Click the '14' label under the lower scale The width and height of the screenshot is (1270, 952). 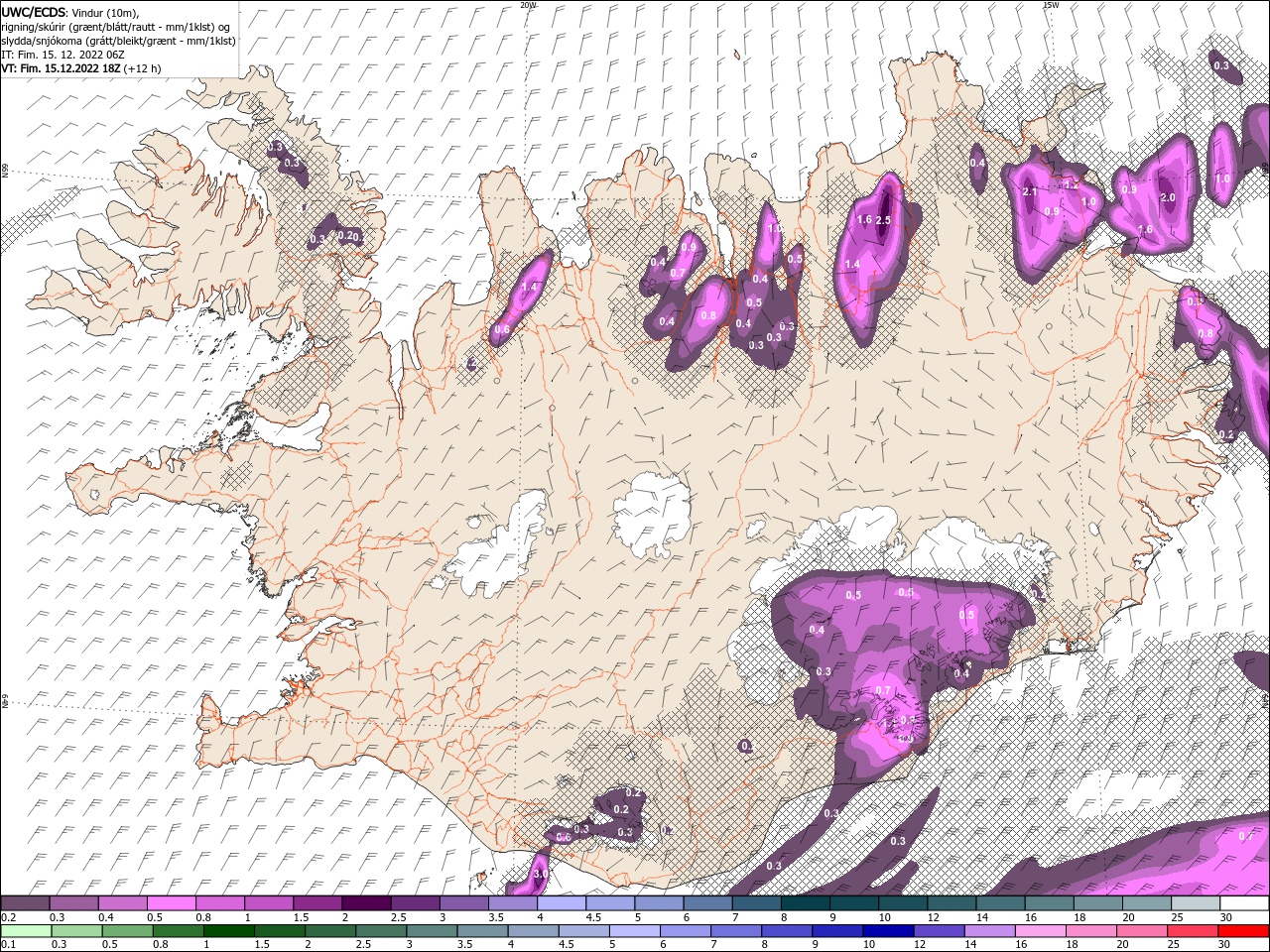click(971, 945)
